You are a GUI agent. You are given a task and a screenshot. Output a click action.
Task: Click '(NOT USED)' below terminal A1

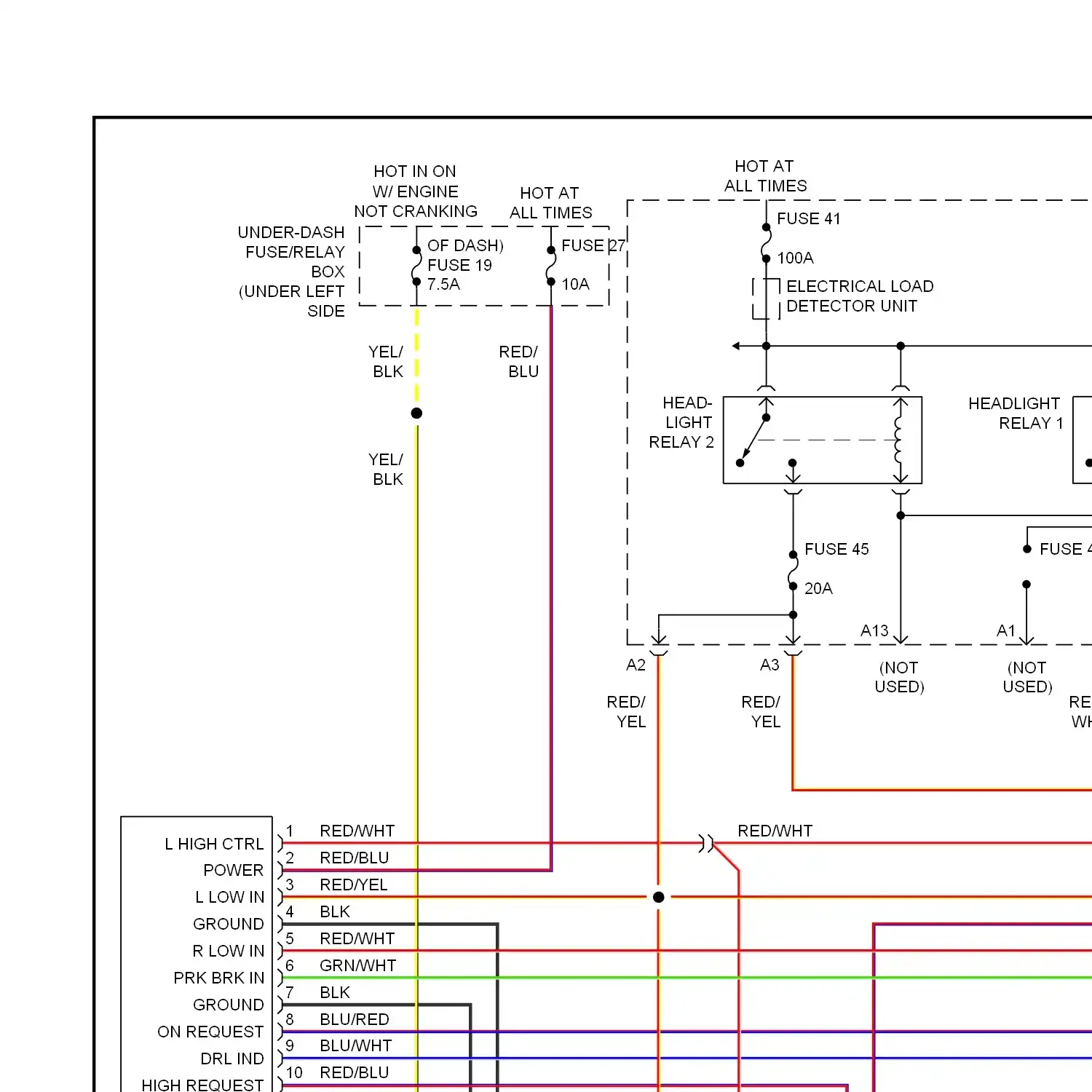pyautogui.click(x=1027, y=677)
